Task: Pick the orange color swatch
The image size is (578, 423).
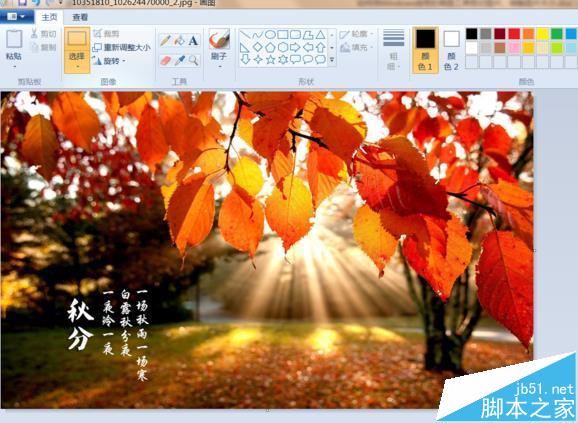Action: click(x=528, y=34)
